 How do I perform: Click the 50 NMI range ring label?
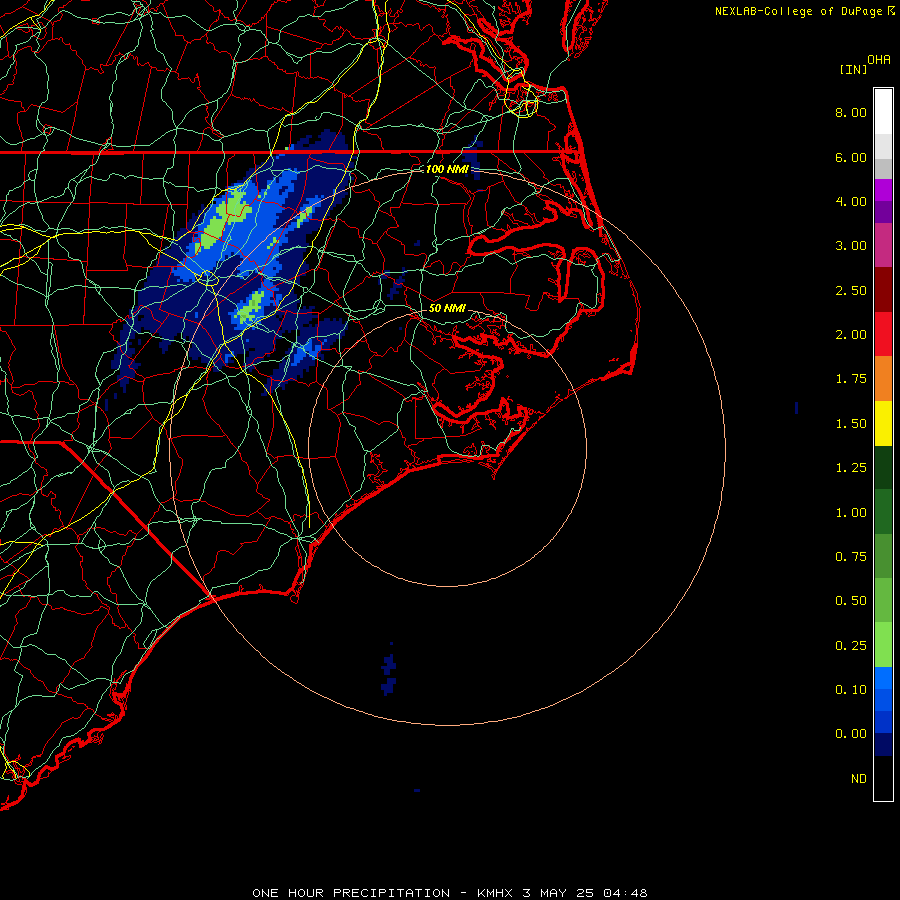447,308
